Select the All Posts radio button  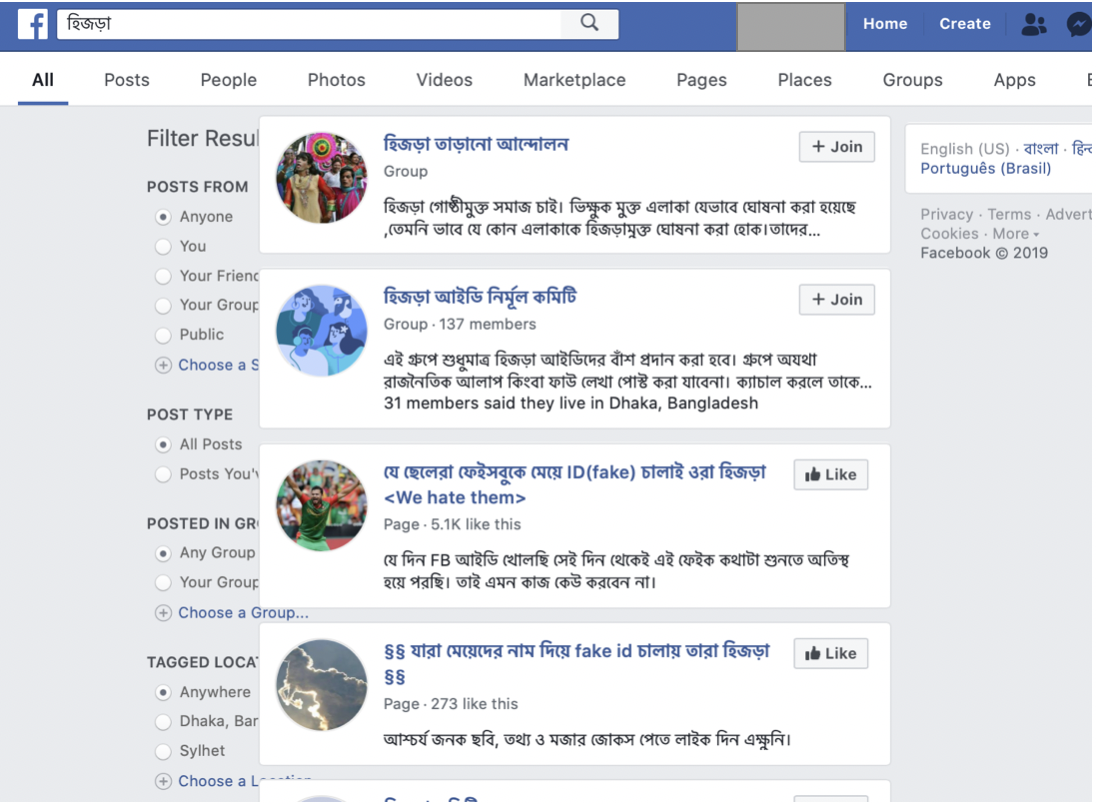click(163, 445)
